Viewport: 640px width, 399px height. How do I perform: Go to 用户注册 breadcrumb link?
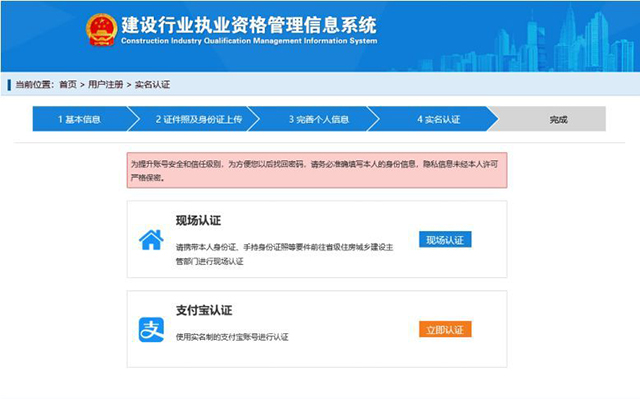[x=105, y=84]
